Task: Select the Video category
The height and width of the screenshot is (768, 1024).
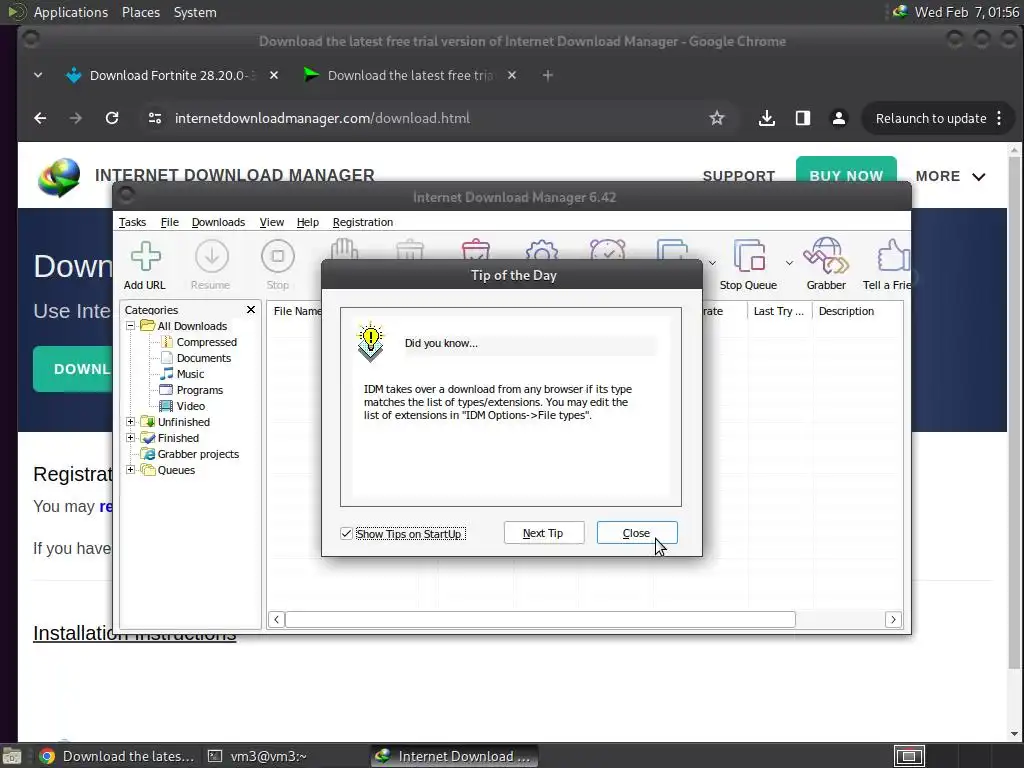Action: (182, 406)
